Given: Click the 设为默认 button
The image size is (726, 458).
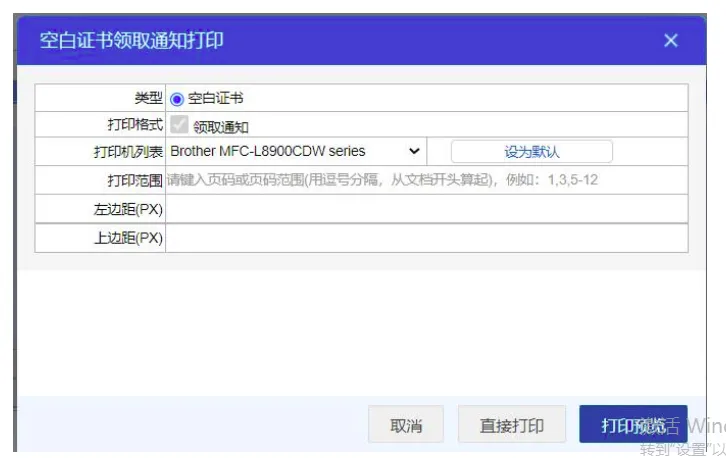Looking at the screenshot, I should click(x=532, y=151).
